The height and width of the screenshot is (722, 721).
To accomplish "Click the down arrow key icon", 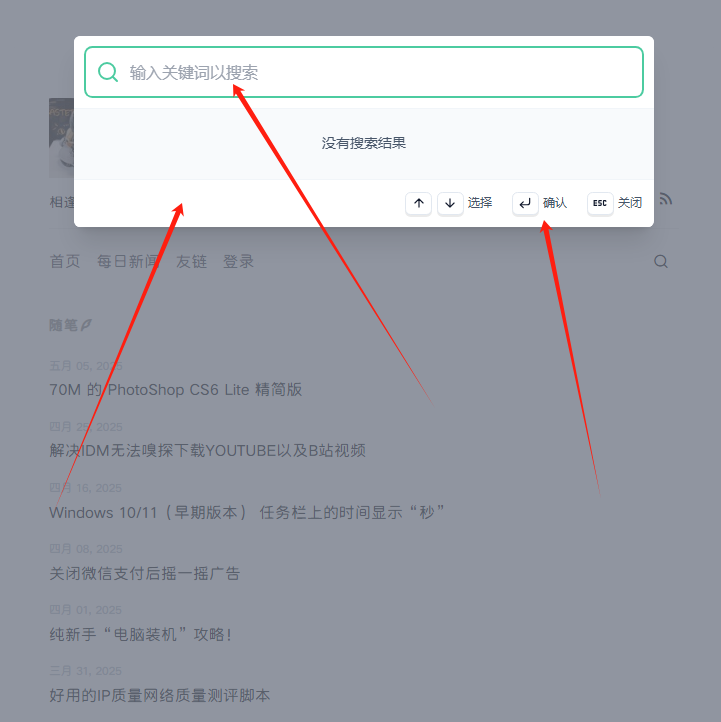I will pos(450,203).
